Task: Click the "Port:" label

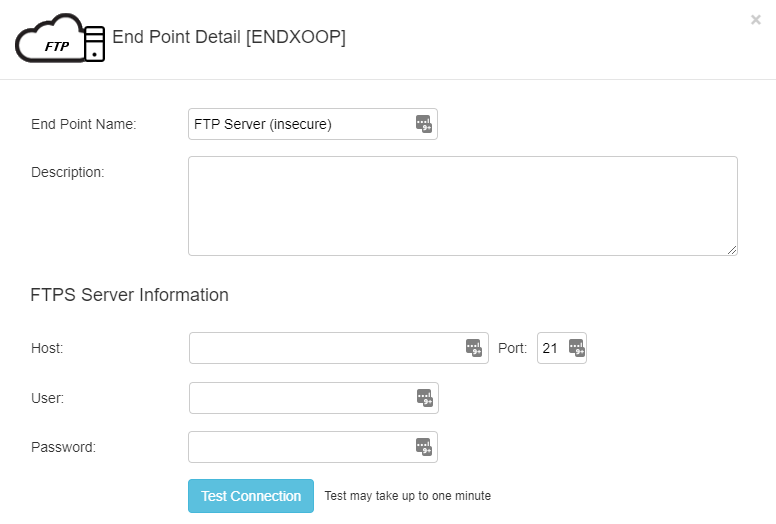Action: coord(512,348)
